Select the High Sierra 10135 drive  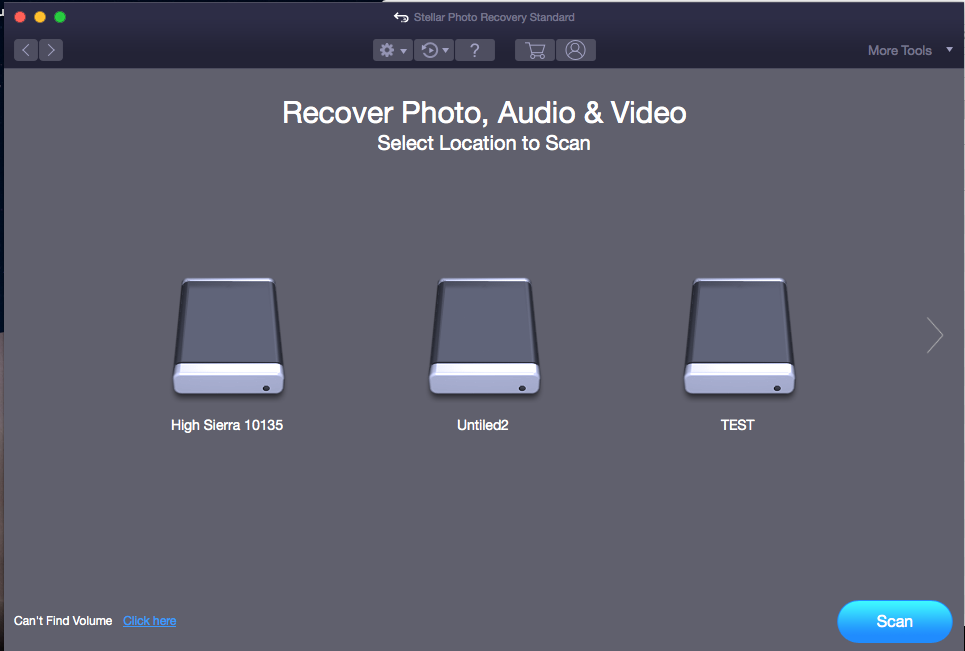point(228,336)
